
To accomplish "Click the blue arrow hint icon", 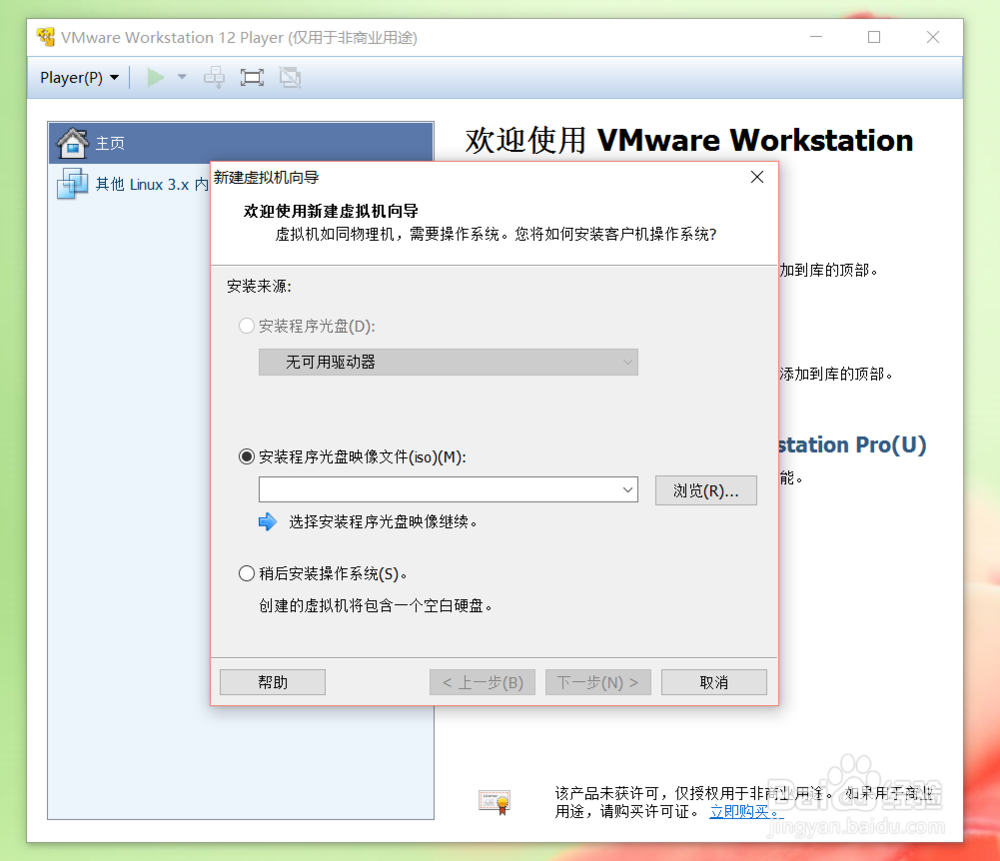I will point(268,522).
